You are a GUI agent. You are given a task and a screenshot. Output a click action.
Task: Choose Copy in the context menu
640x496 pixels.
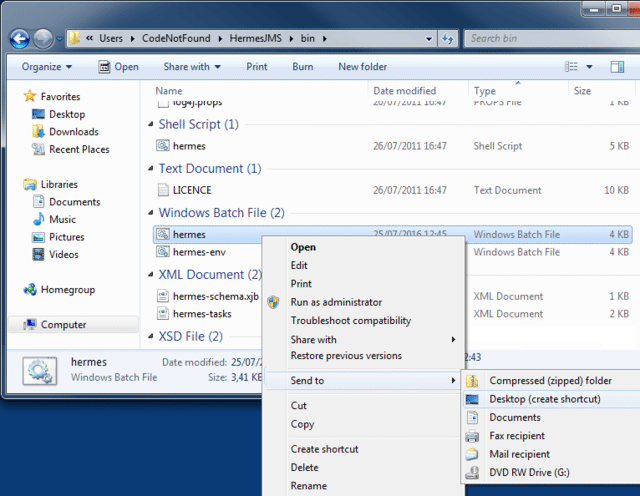[x=302, y=424]
